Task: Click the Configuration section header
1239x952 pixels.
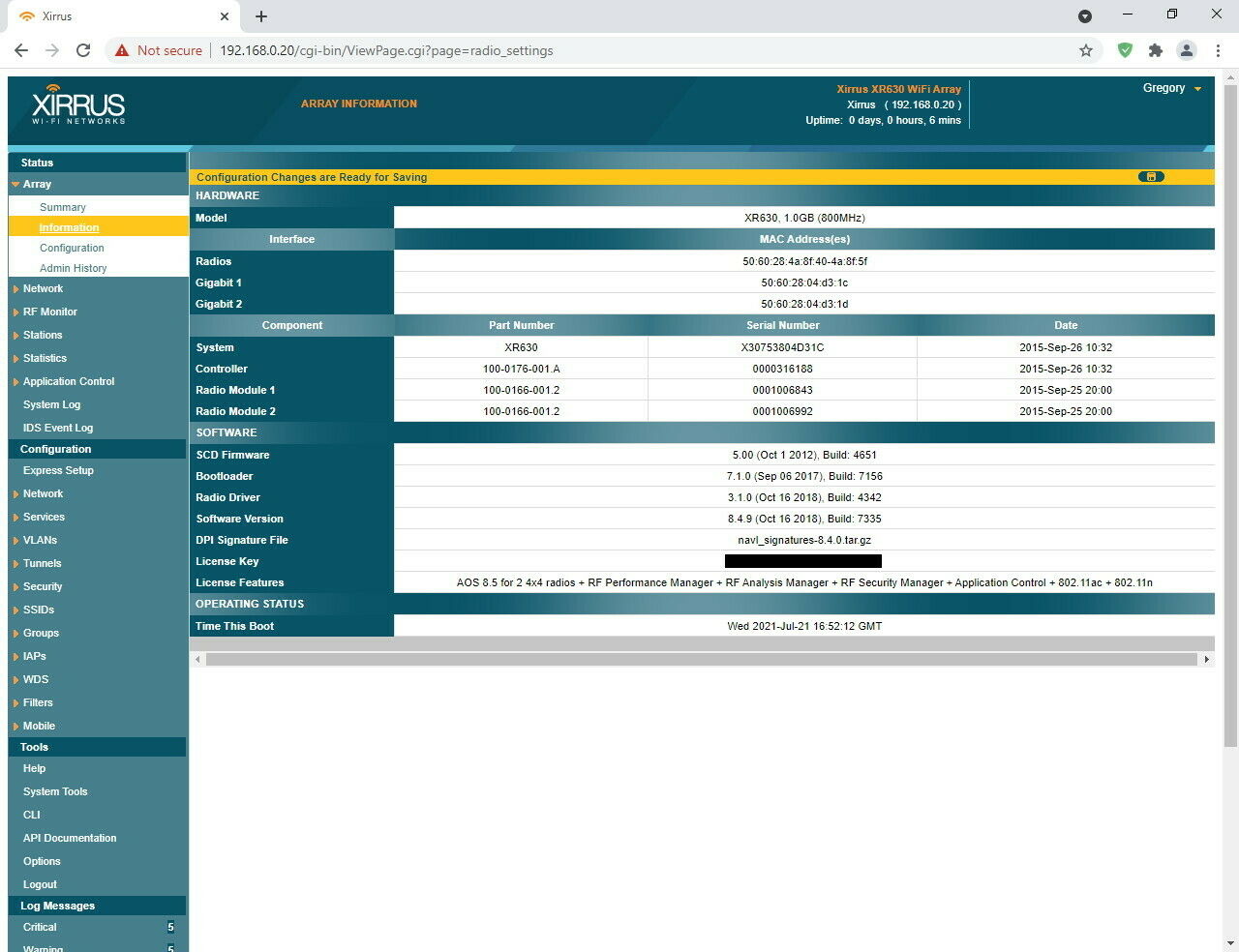Action: coord(97,449)
